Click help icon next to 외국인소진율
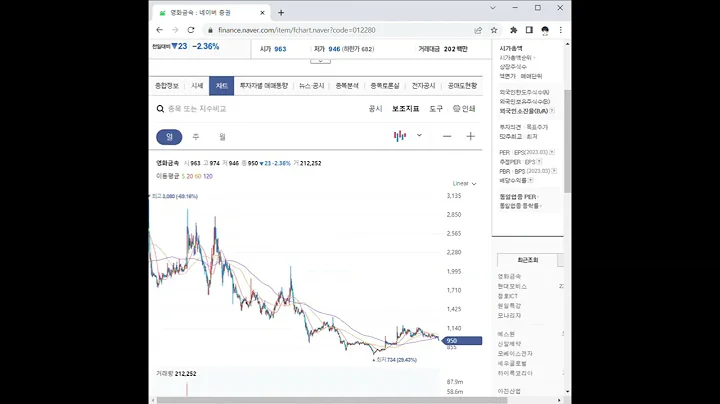Screen dimensions: 720x404 [552, 111]
